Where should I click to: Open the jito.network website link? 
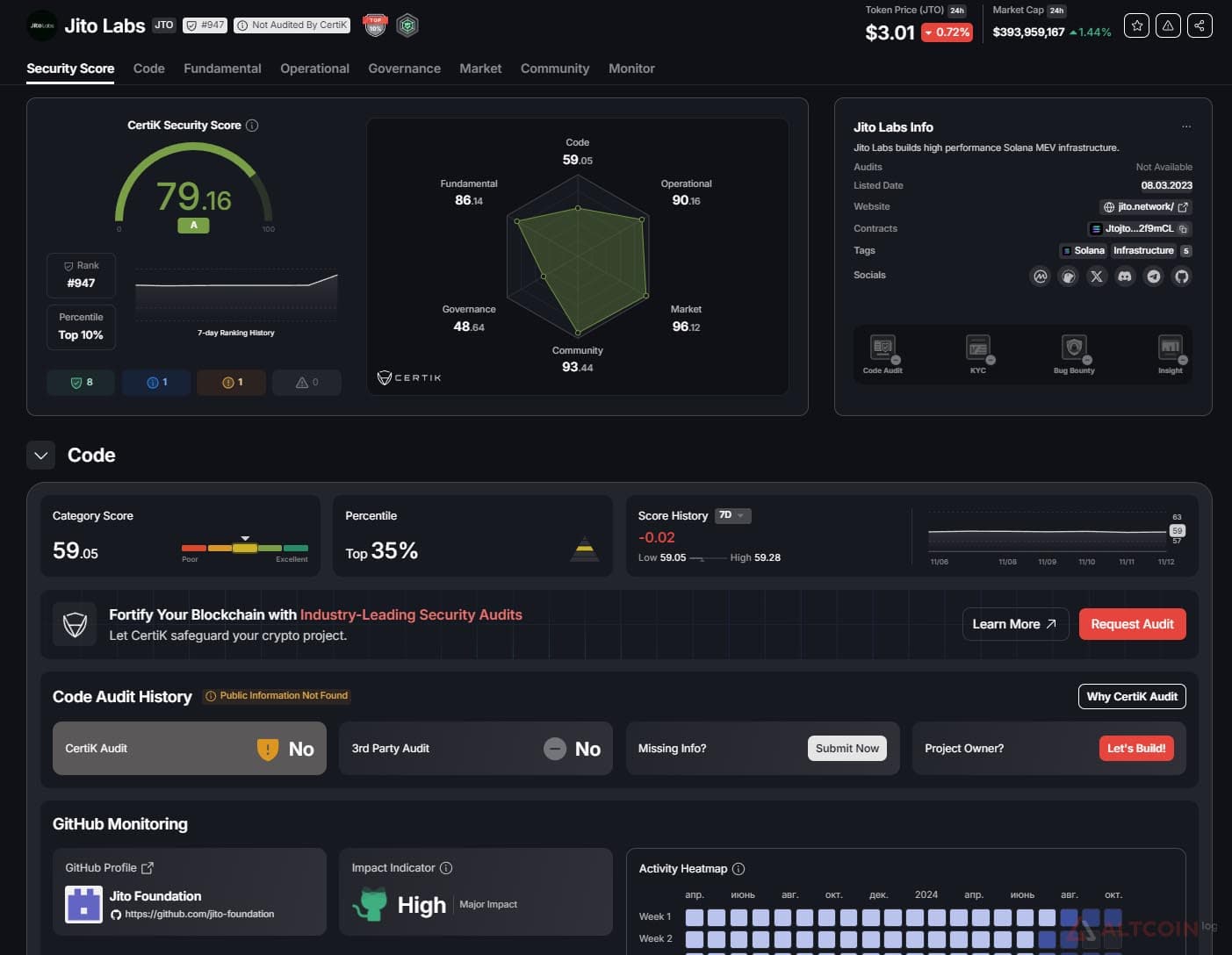1146,207
